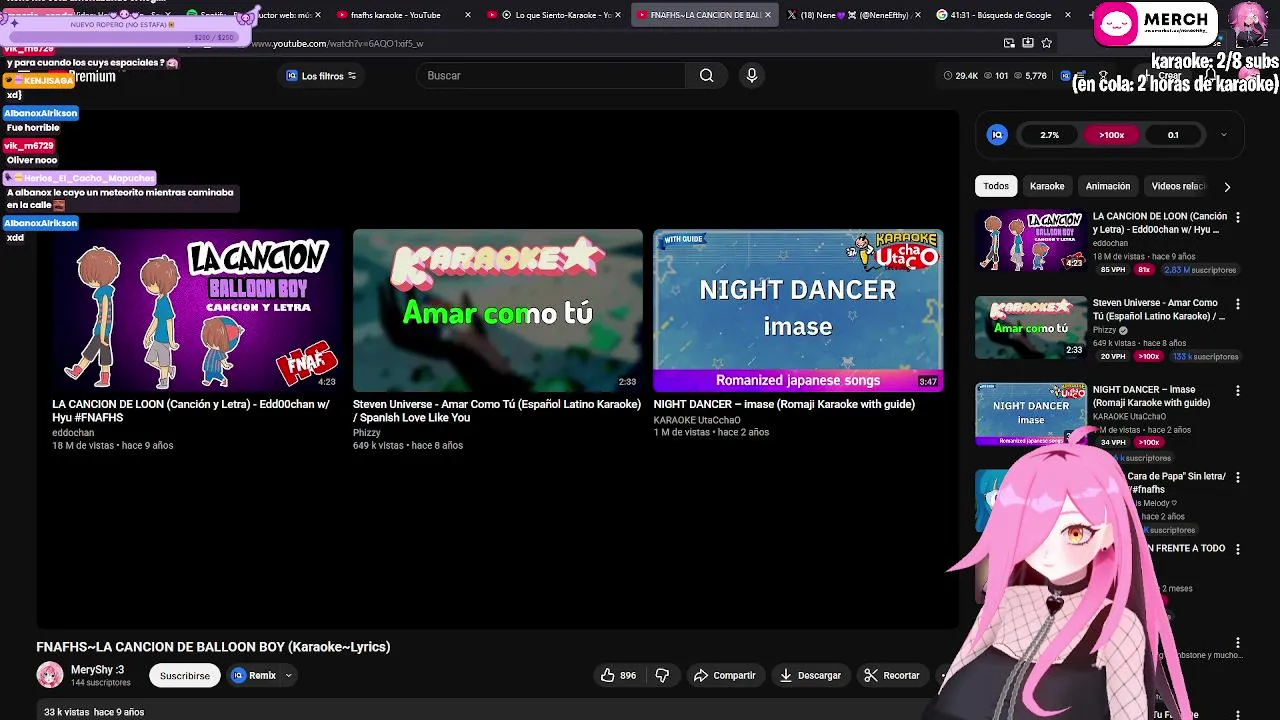Image resolution: width=1280 pixels, height=720 pixels.
Task: Click the 5,776 vidIQ views counter
Action: [x=1029, y=76]
